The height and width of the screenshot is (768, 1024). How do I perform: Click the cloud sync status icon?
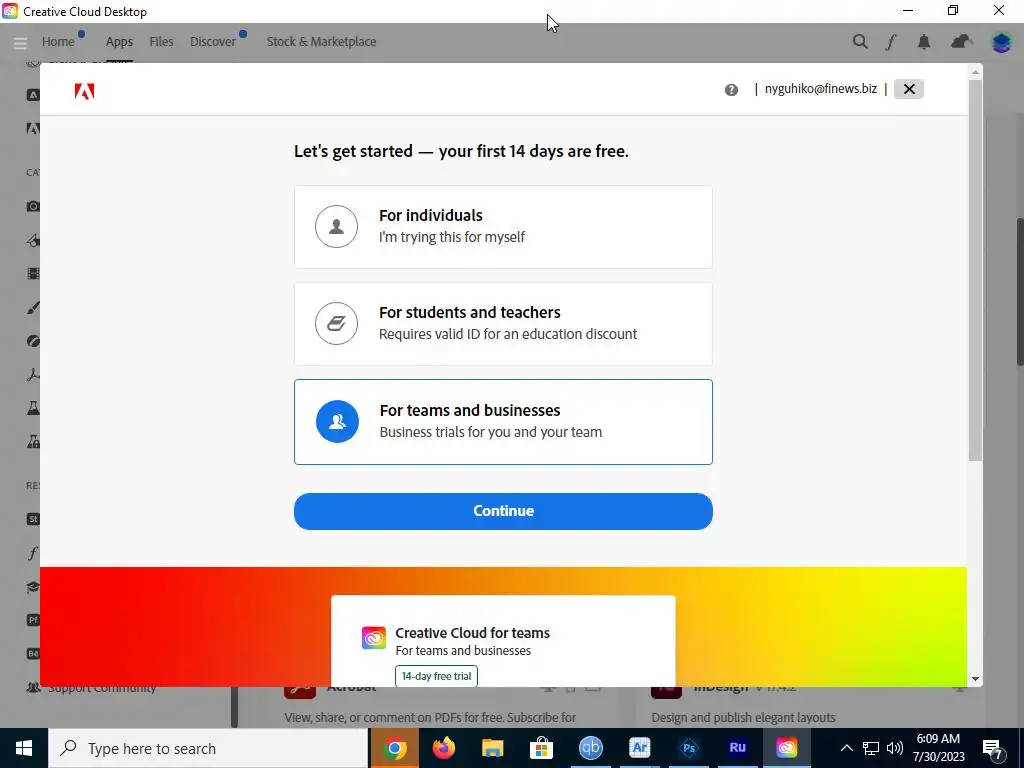pyautogui.click(x=961, y=42)
